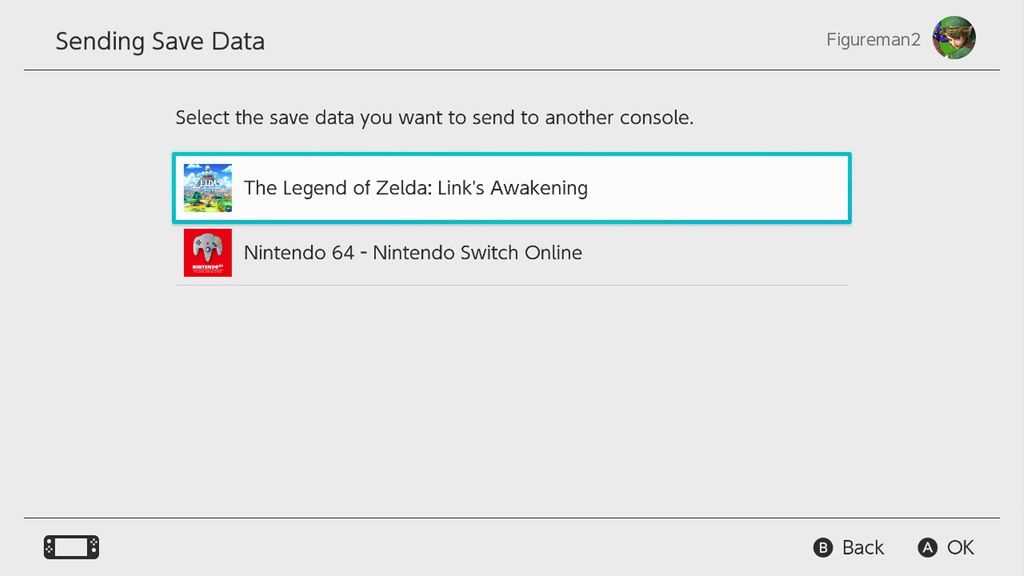Click the divider line under the header
The width and height of the screenshot is (1024, 576).
click(510, 70)
